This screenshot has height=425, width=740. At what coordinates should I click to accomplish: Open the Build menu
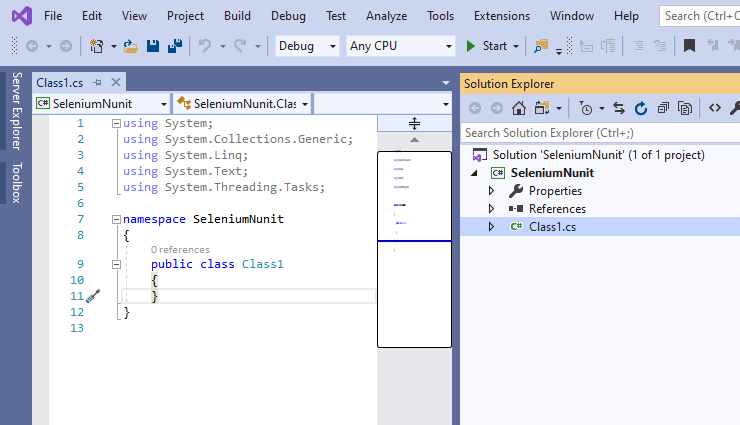pos(237,16)
